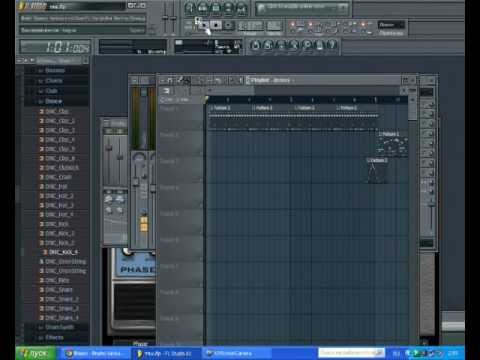Open Piano Roll via lower shortcut third icon
This screenshot has height=360, width=480.
click(x=281, y=45)
